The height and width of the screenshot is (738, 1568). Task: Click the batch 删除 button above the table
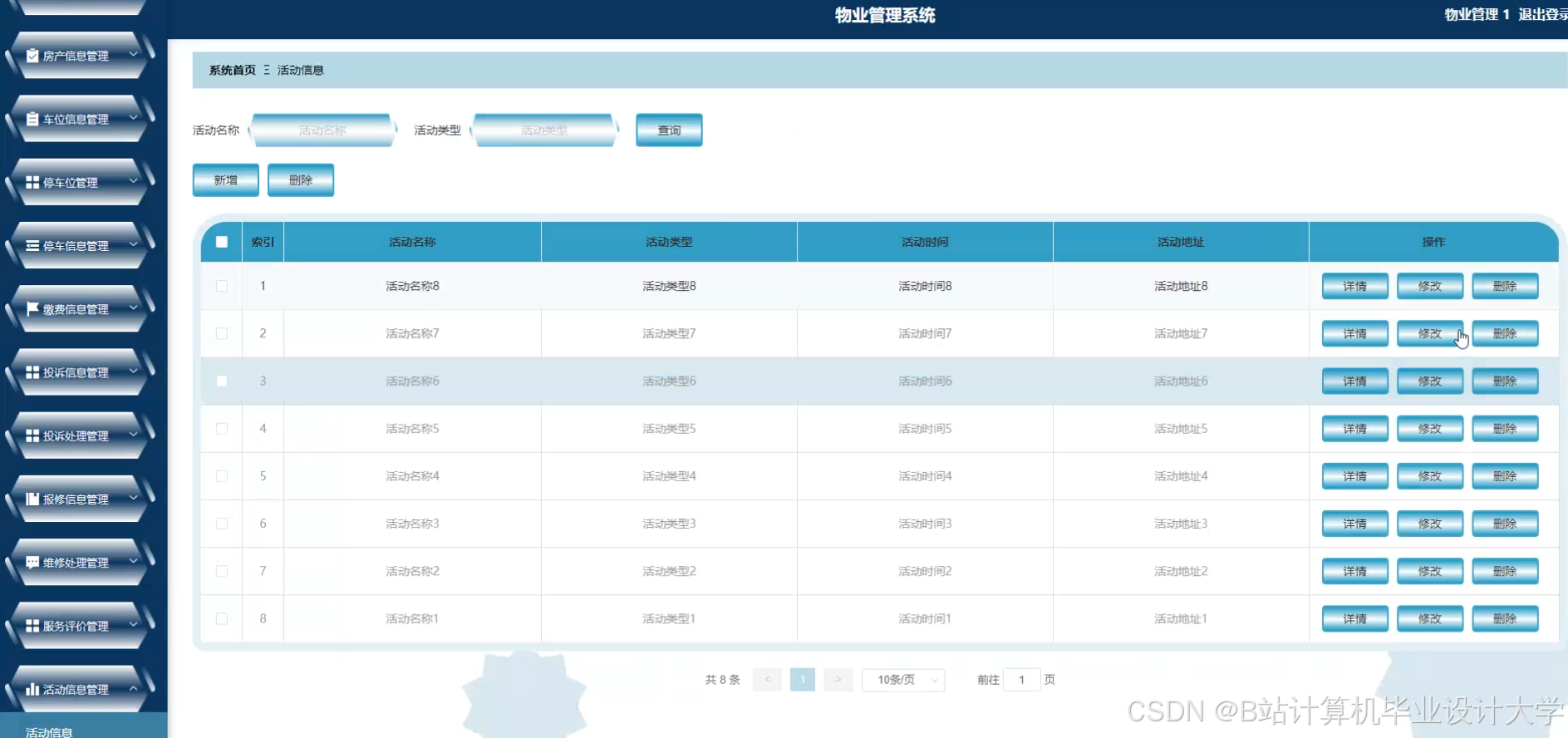pyautogui.click(x=301, y=180)
